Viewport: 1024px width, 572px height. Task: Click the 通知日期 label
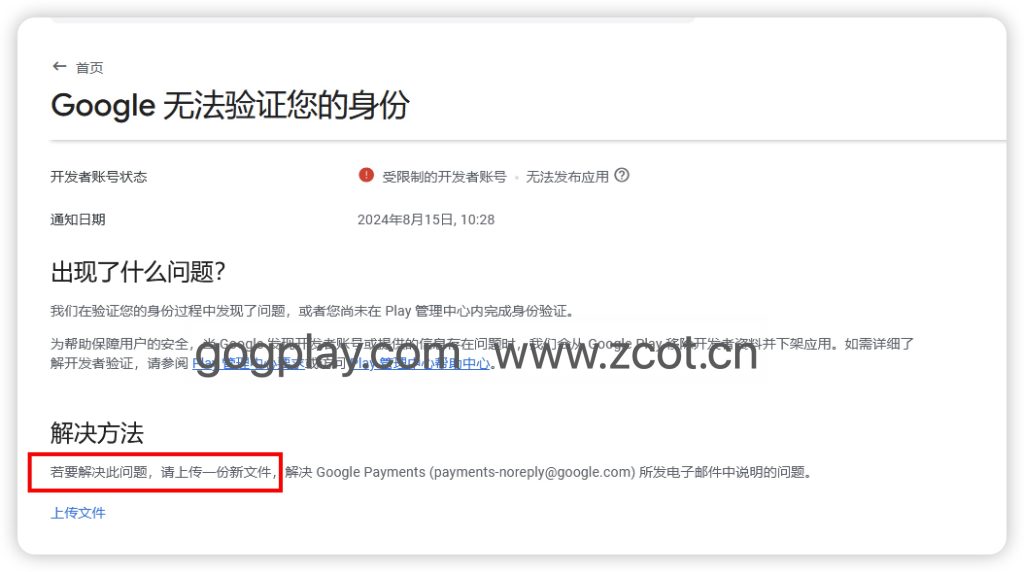click(x=78, y=219)
